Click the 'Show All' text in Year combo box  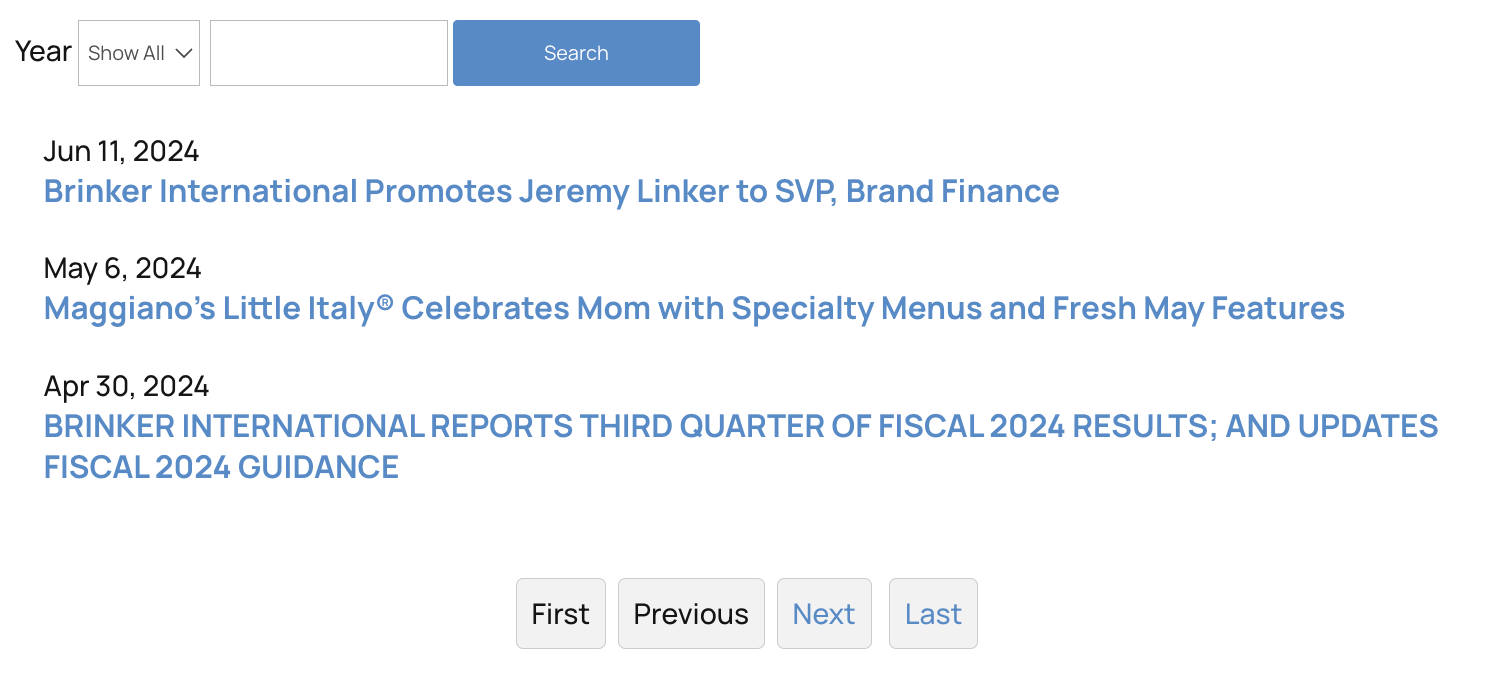(126, 53)
